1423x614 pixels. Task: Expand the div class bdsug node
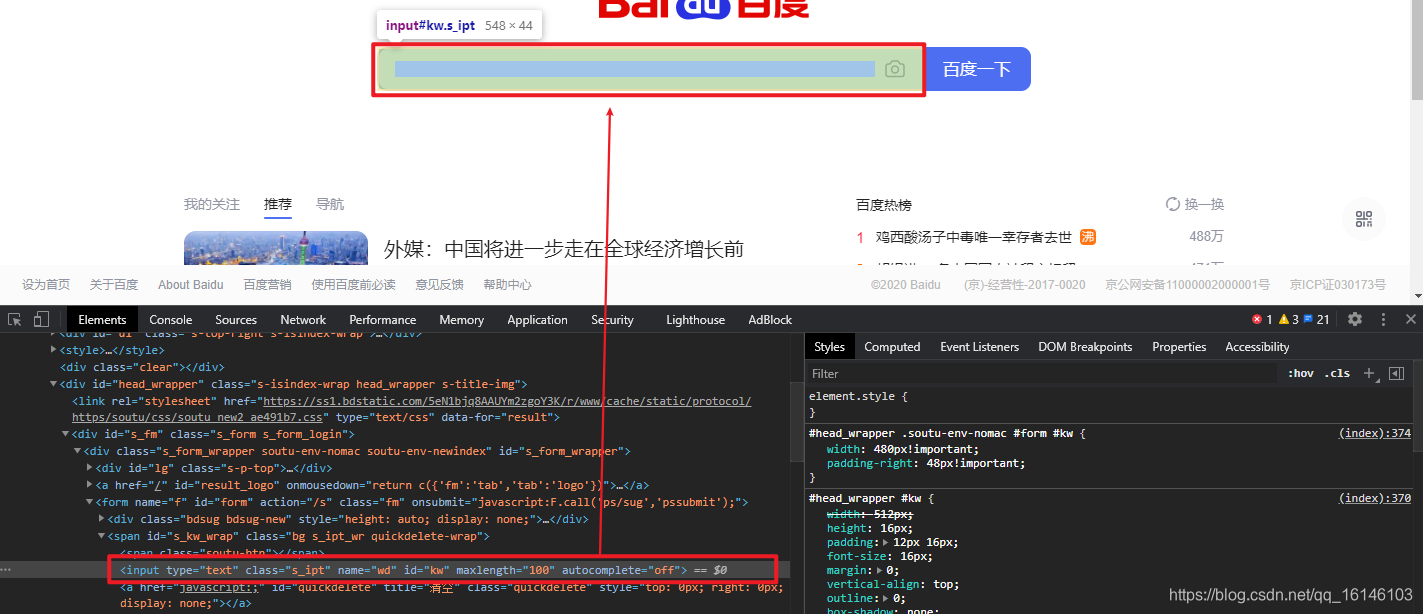[x=102, y=519]
